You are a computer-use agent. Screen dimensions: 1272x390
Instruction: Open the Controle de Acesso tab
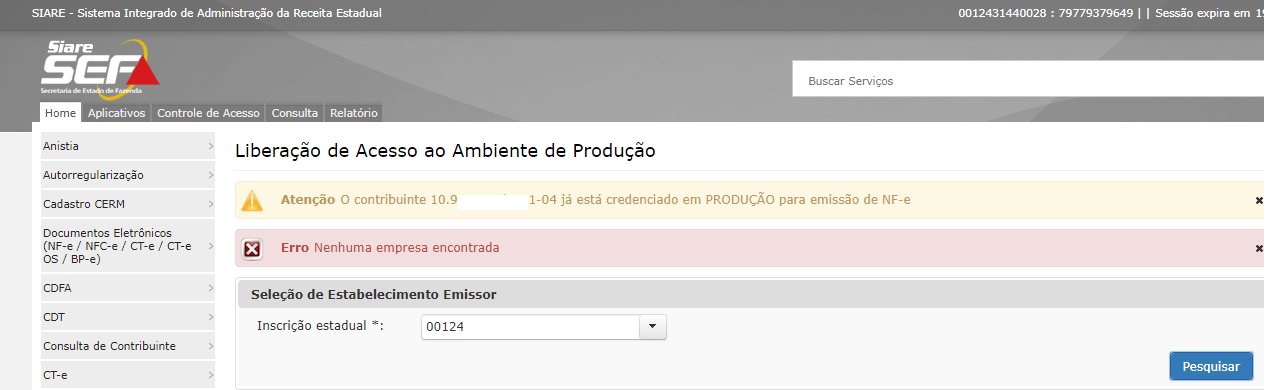coord(209,113)
